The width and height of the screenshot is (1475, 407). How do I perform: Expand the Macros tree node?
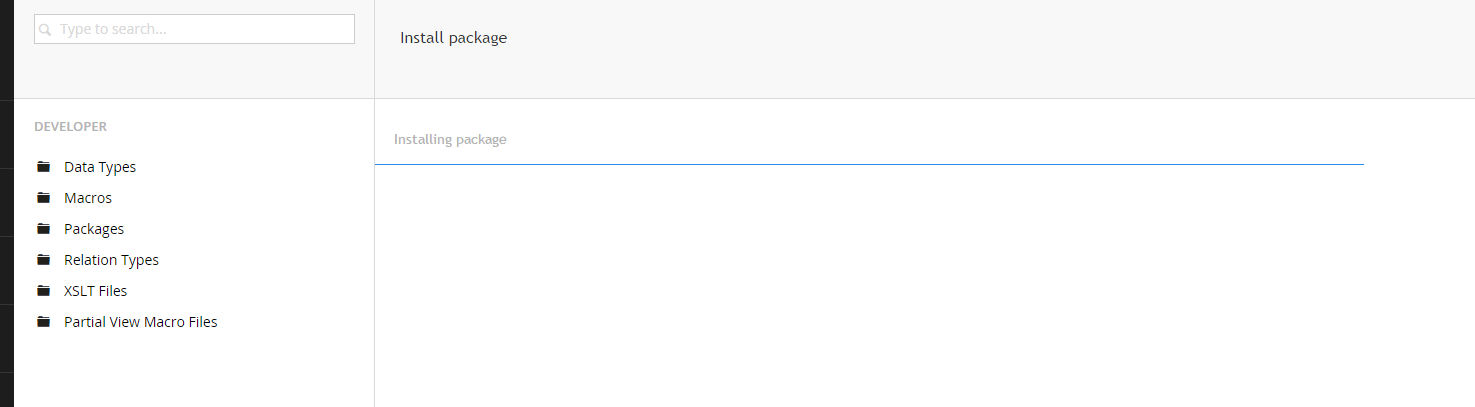tap(88, 198)
